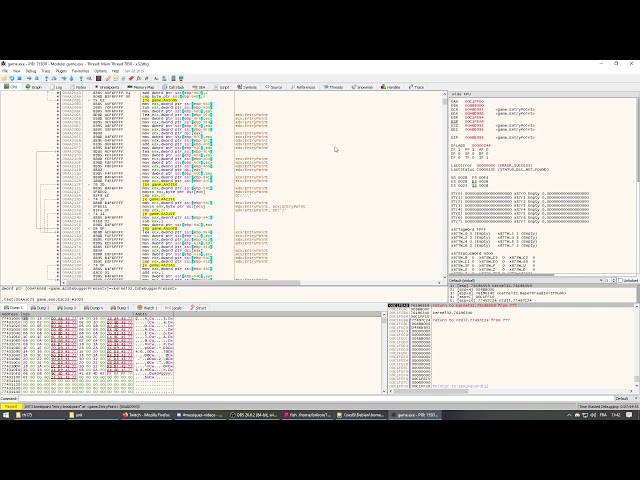This screenshot has height=480, width=640.
Task: Click the last toolbar icon after Calculator
Action: (x=181, y=78)
